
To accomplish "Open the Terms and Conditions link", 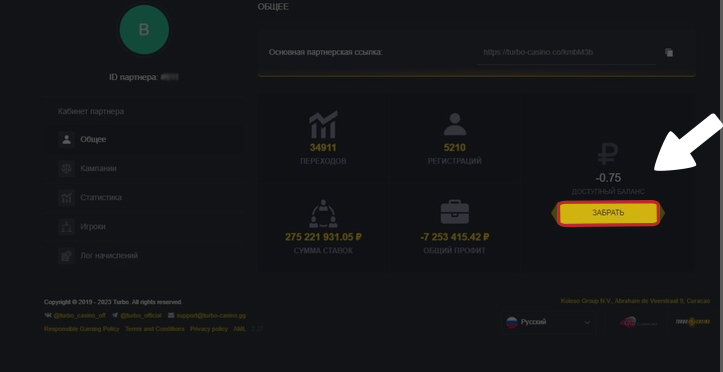I will [155, 329].
